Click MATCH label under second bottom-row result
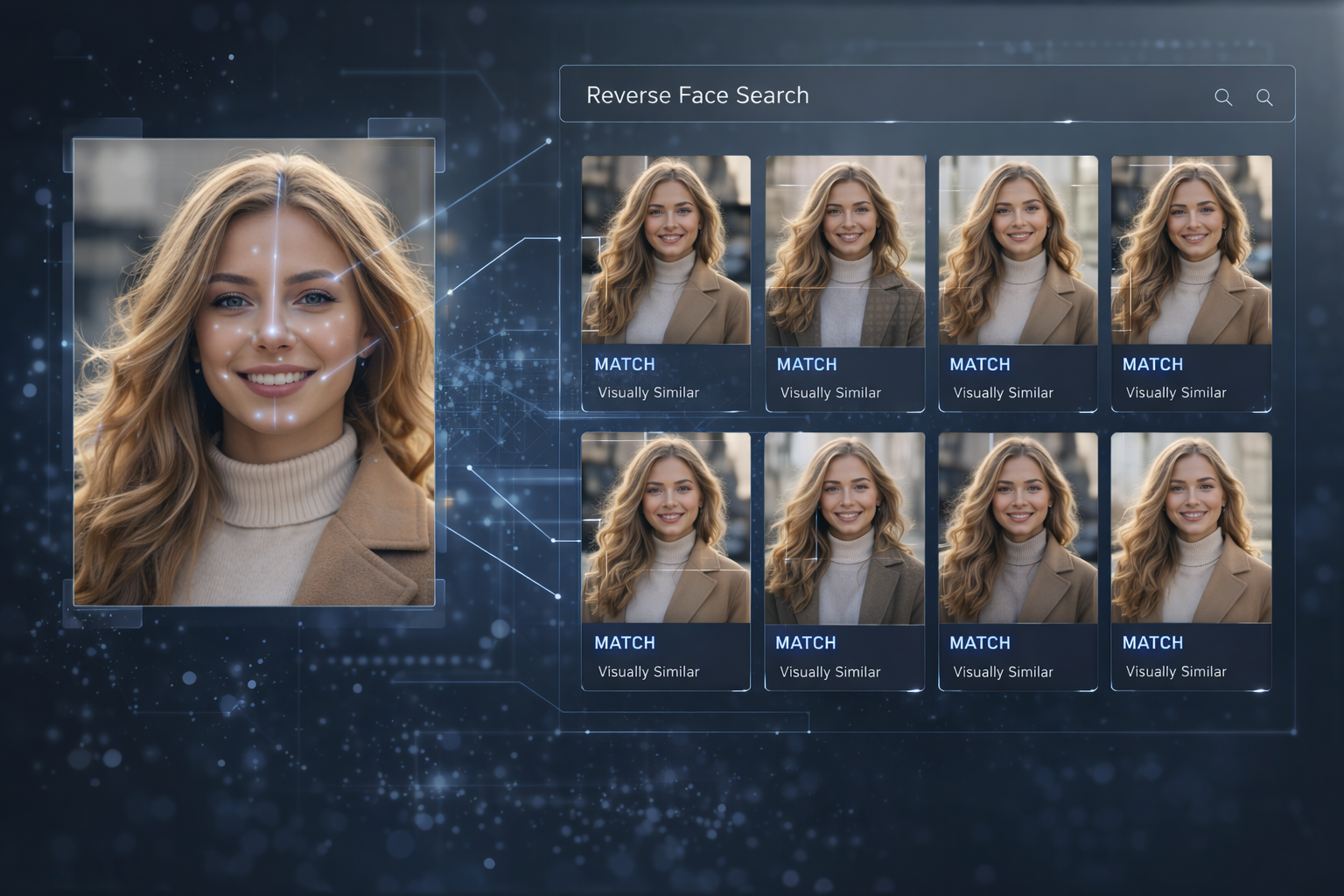The height and width of the screenshot is (896, 1344). click(806, 643)
